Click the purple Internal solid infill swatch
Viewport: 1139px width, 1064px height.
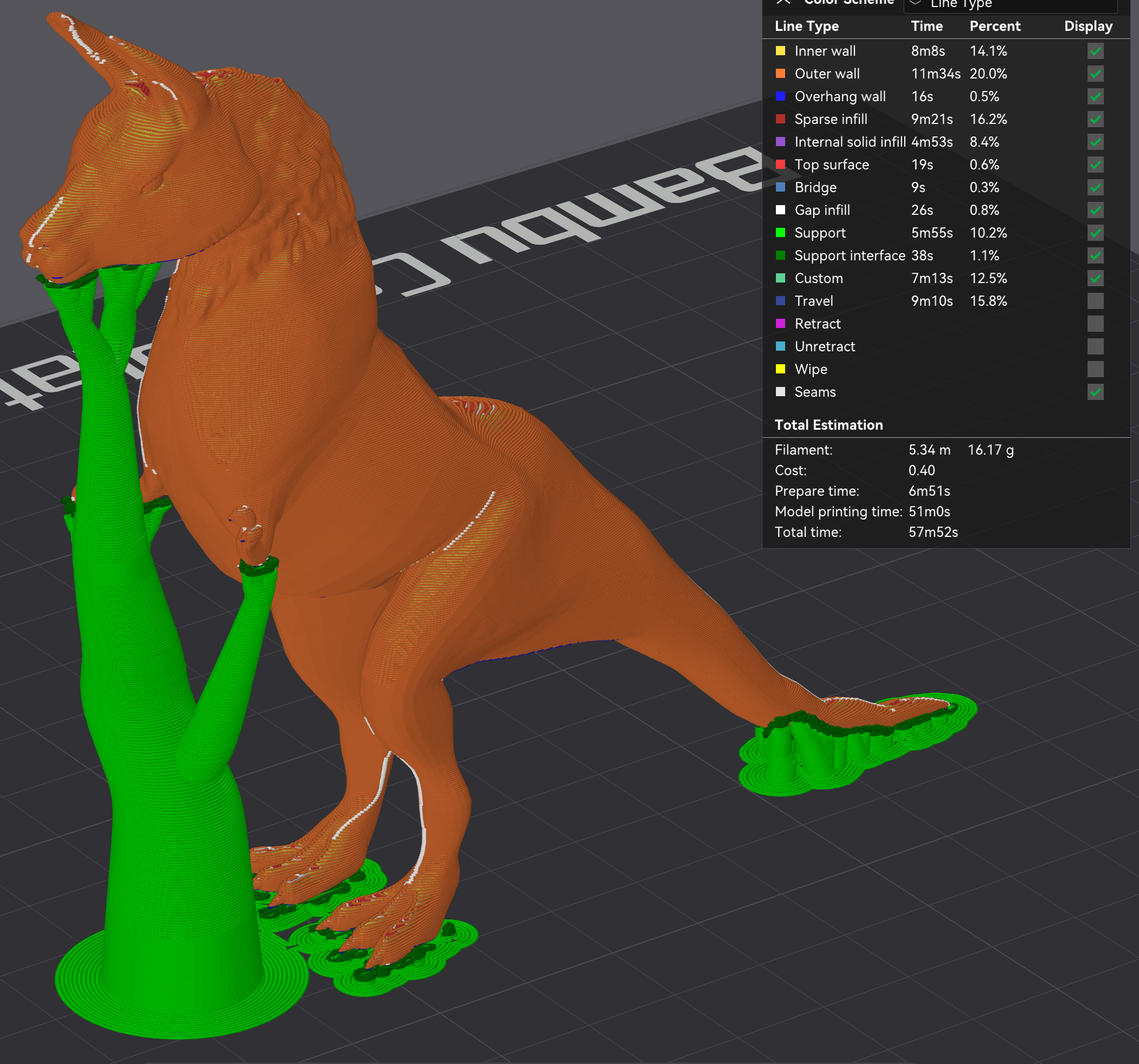pos(780,141)
